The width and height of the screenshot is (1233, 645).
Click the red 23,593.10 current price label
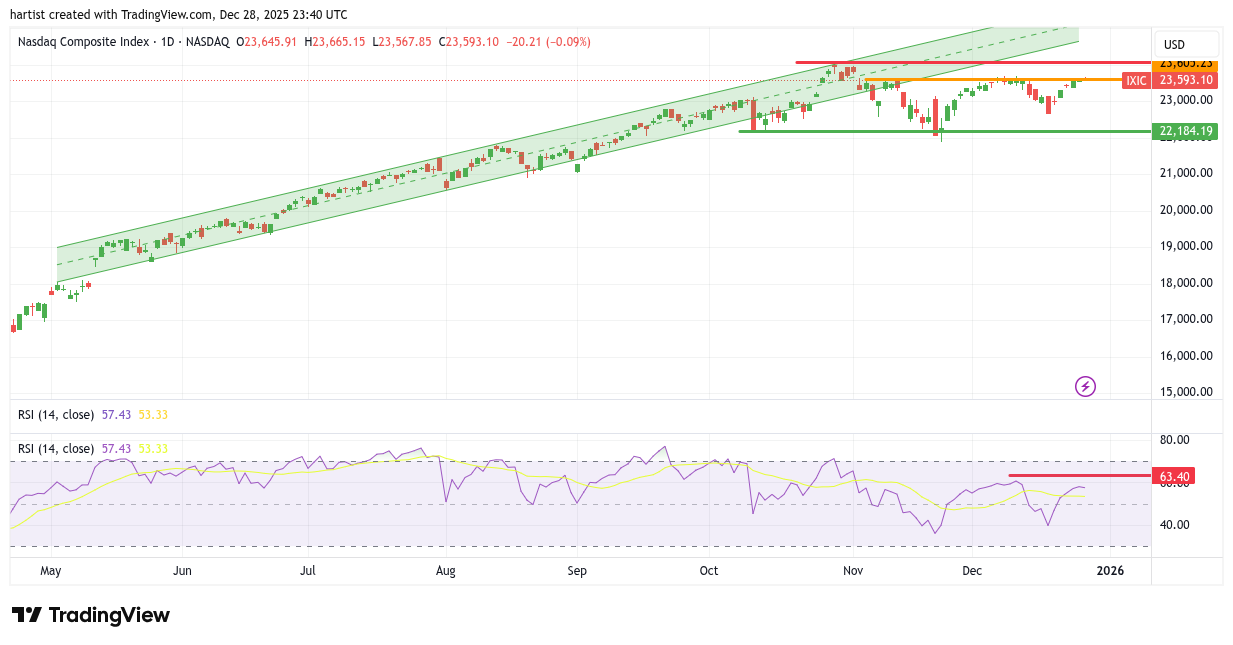point(1186,81)
